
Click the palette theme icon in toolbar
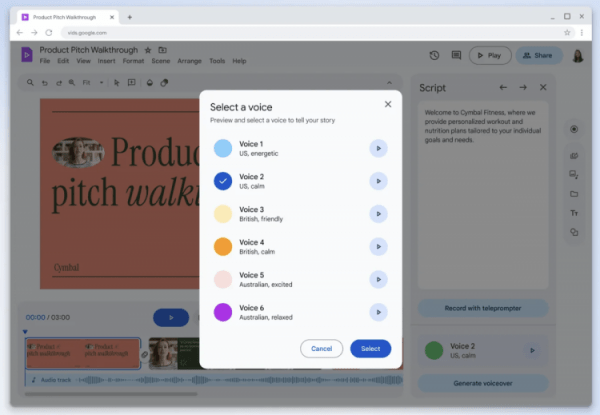pos(164,83)
